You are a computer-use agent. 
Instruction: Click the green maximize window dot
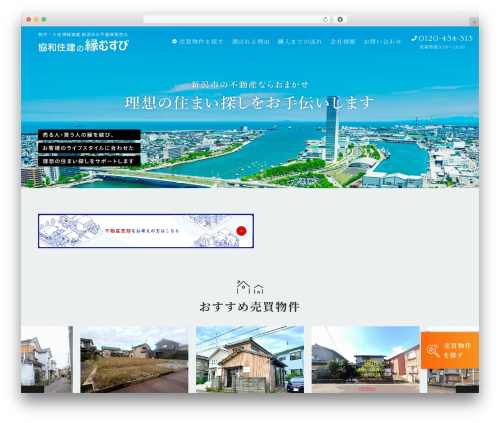click(44, 19)
